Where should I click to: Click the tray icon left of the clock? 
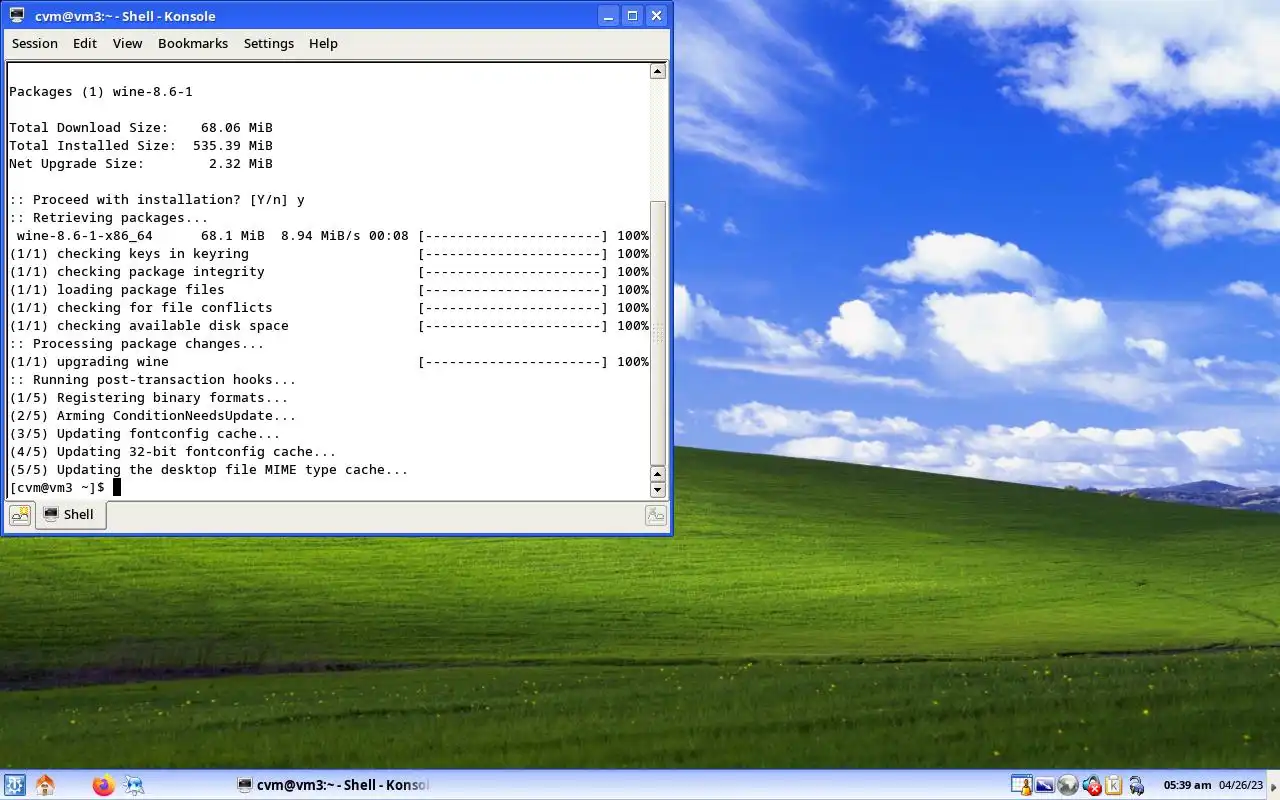coord(1136,785)
